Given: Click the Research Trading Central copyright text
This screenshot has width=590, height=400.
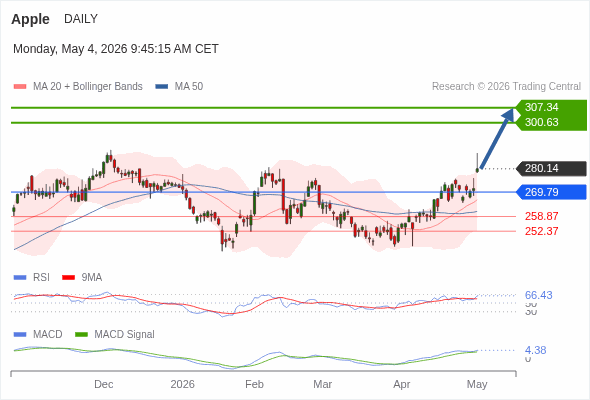Looking at the screenshot, I should coord(506,87).
